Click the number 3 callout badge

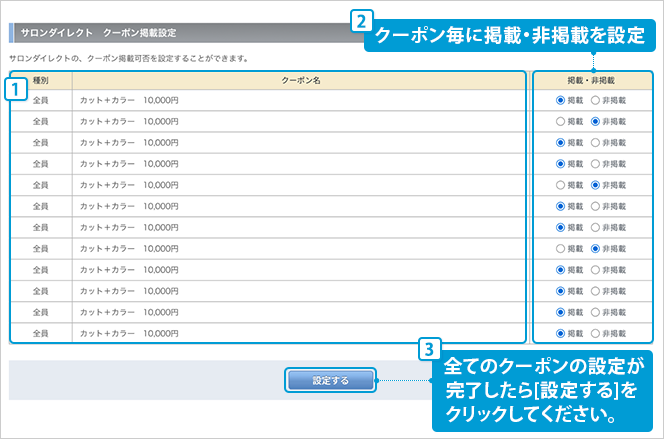tap(429, 349)
